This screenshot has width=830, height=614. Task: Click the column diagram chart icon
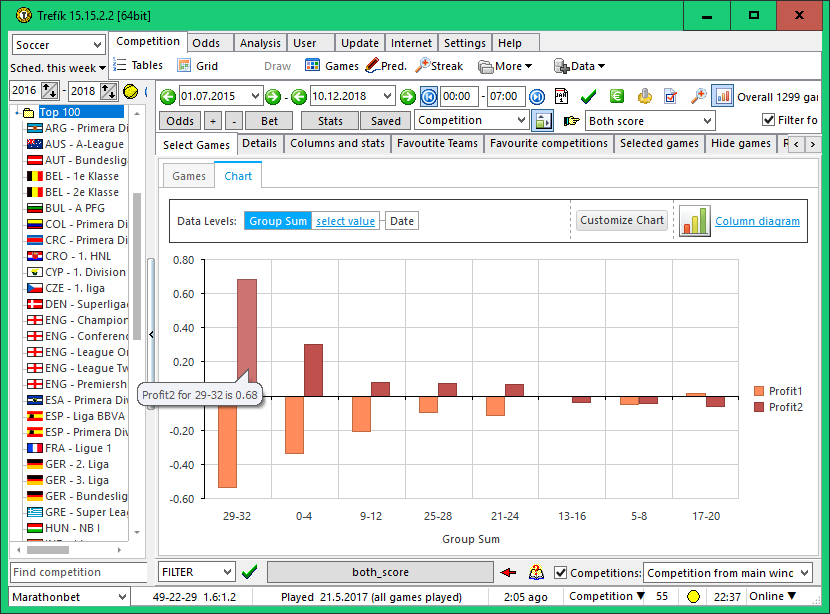pyautogui.click(x=694, y=221)
